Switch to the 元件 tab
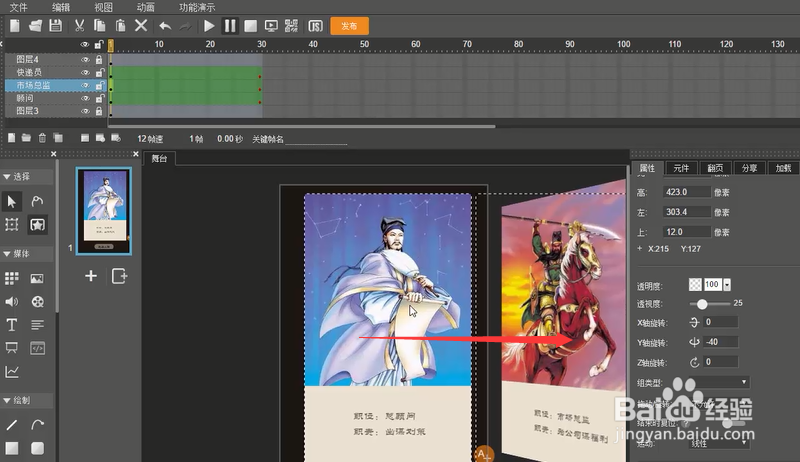800x462 pixels. [681, 168]
